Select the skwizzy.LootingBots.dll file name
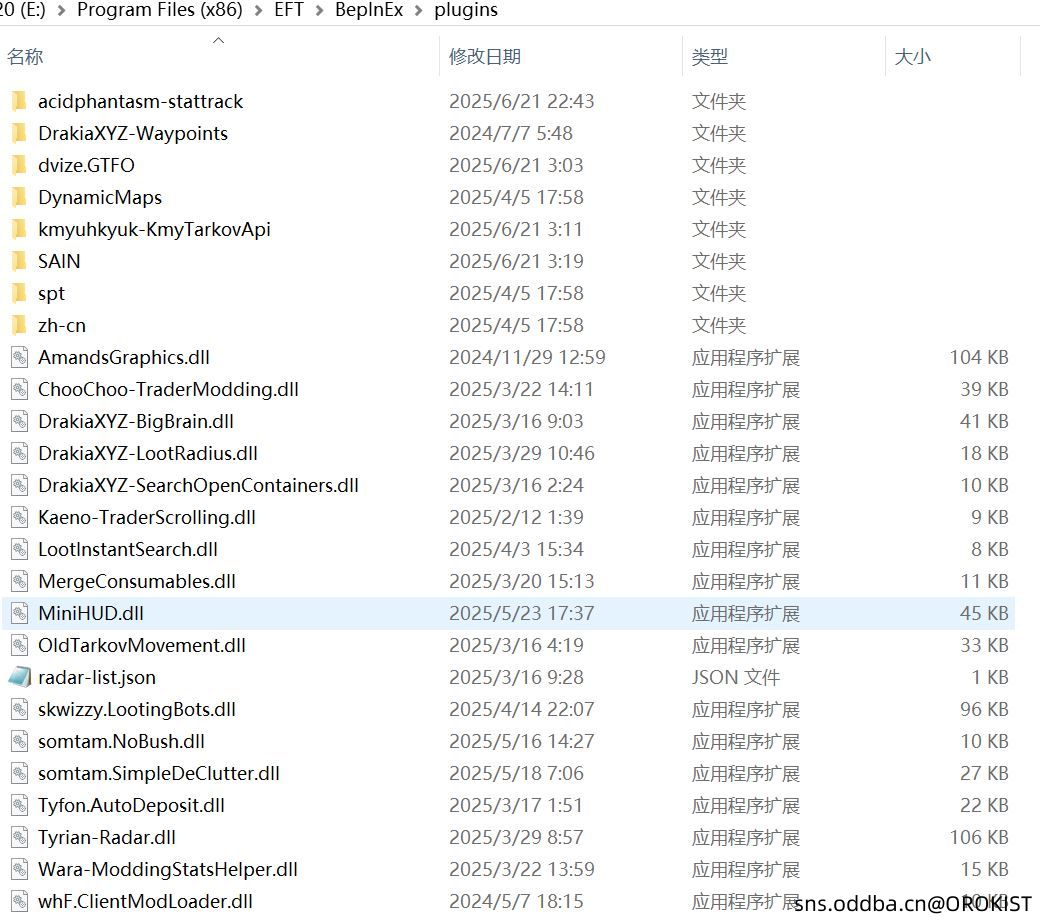Image resolution: width=1040 pixels, height=924 pixels. (137, 710)
